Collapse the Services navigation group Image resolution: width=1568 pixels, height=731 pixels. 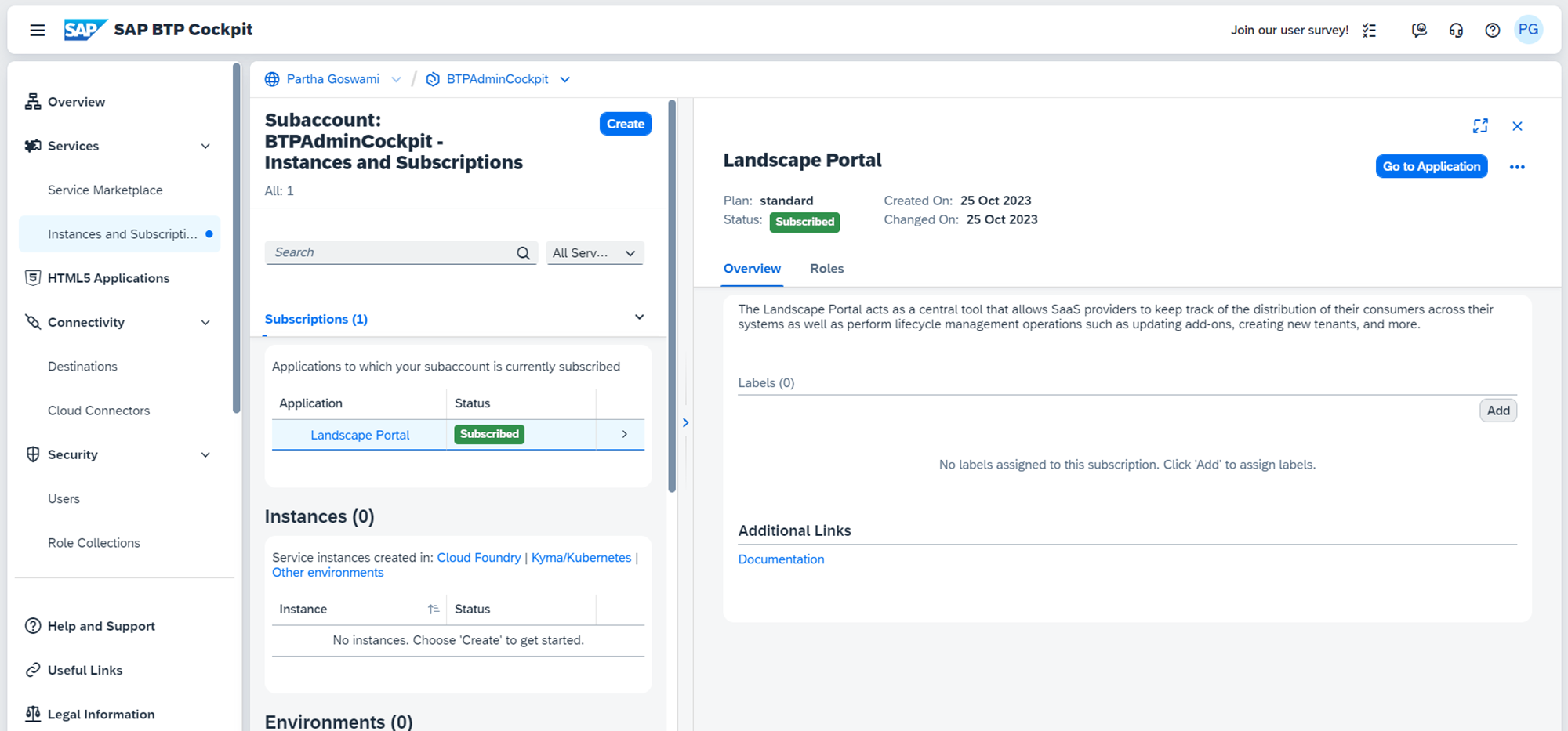[205, 147]
